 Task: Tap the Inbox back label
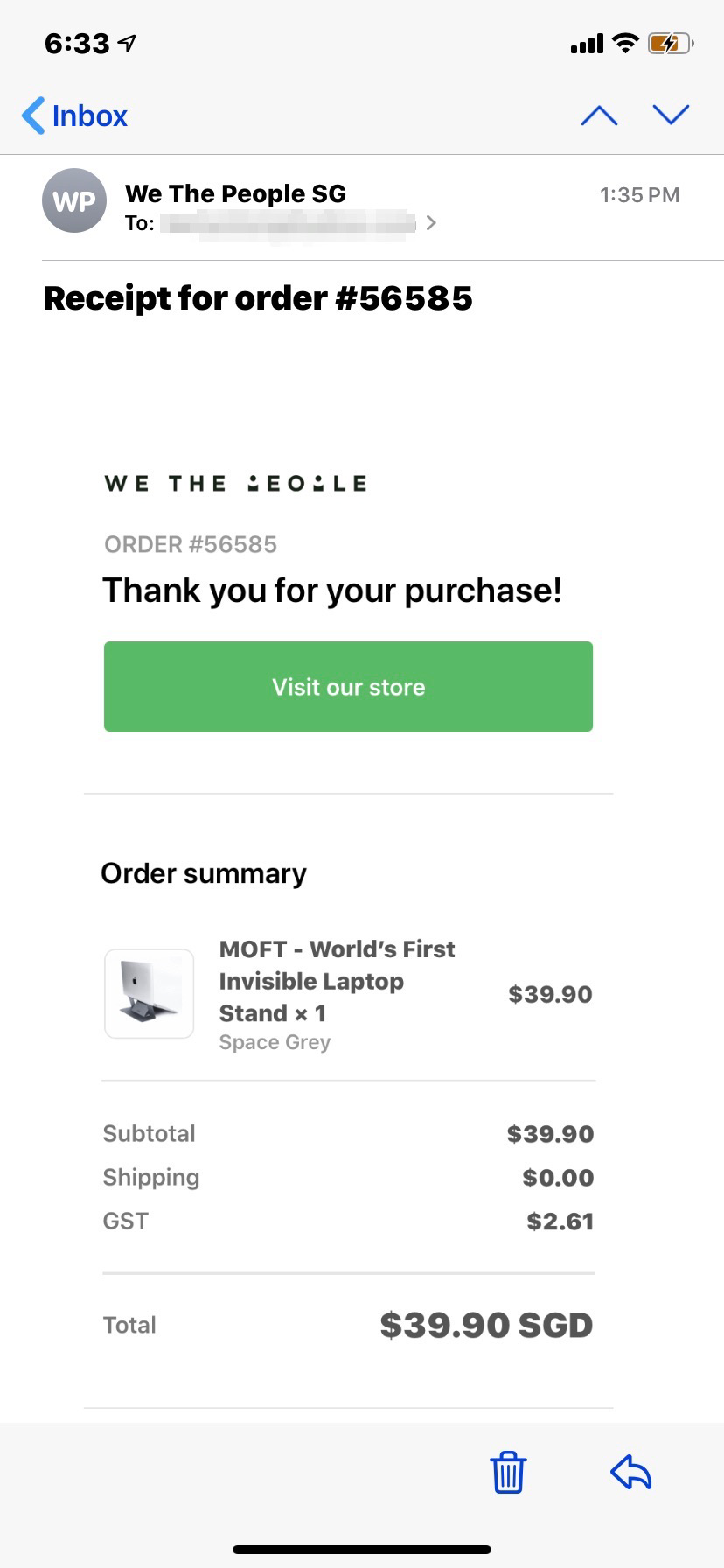tap(90, 115)
